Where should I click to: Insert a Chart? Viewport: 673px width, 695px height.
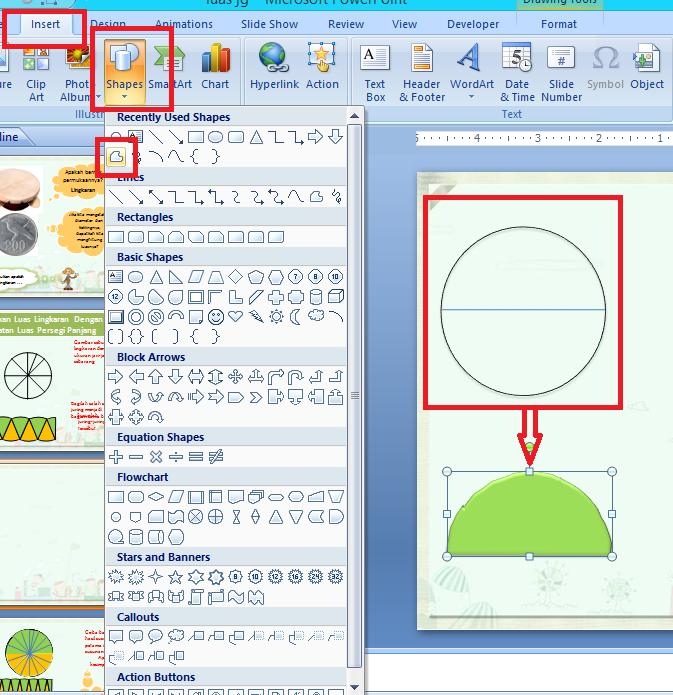coord(215,66)
